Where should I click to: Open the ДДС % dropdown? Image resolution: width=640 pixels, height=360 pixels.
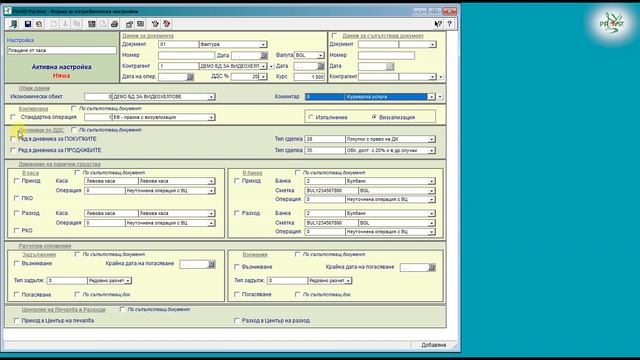[263, 77]
